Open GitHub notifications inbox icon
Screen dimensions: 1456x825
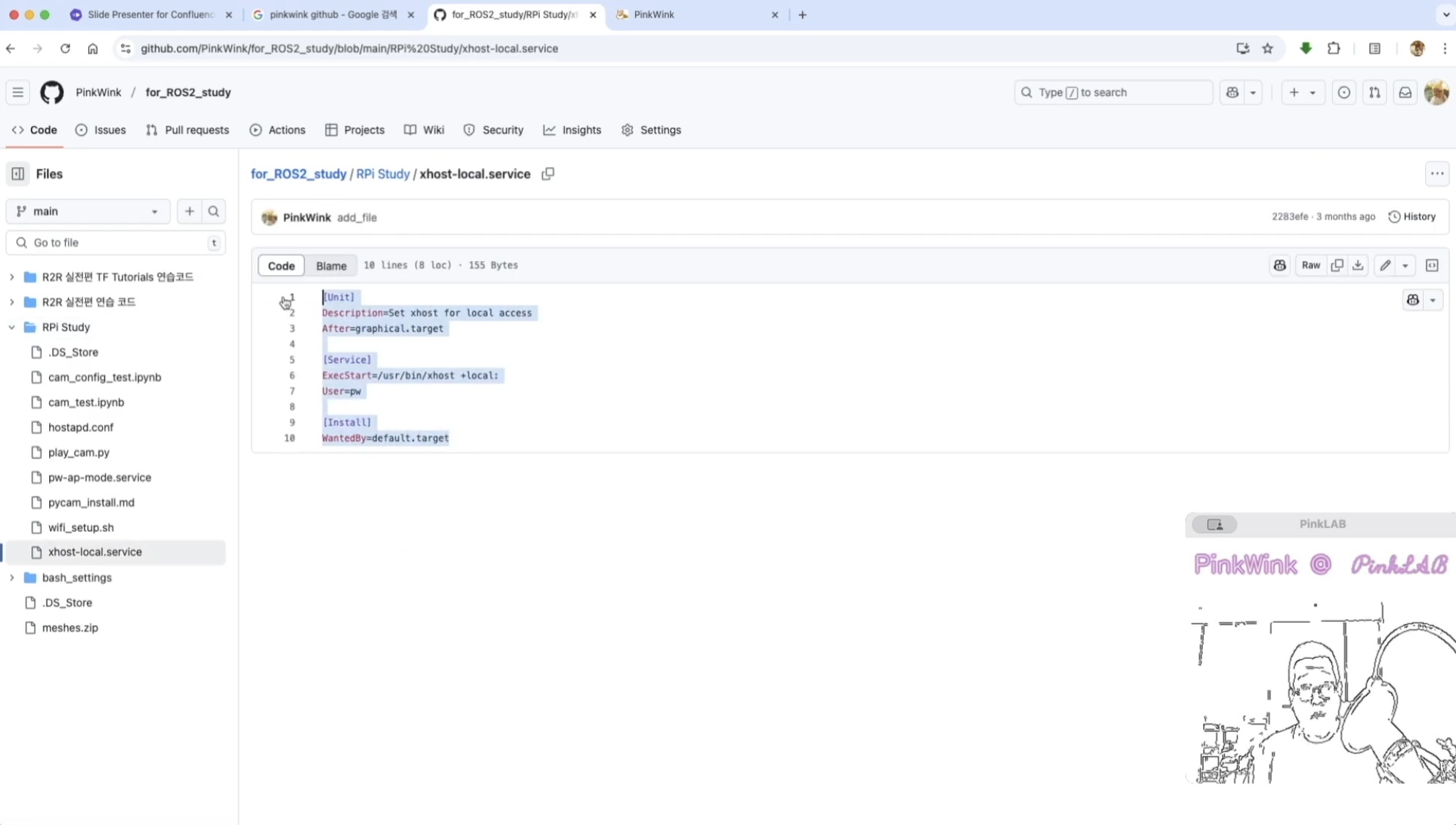click(x=1405, y=92)
